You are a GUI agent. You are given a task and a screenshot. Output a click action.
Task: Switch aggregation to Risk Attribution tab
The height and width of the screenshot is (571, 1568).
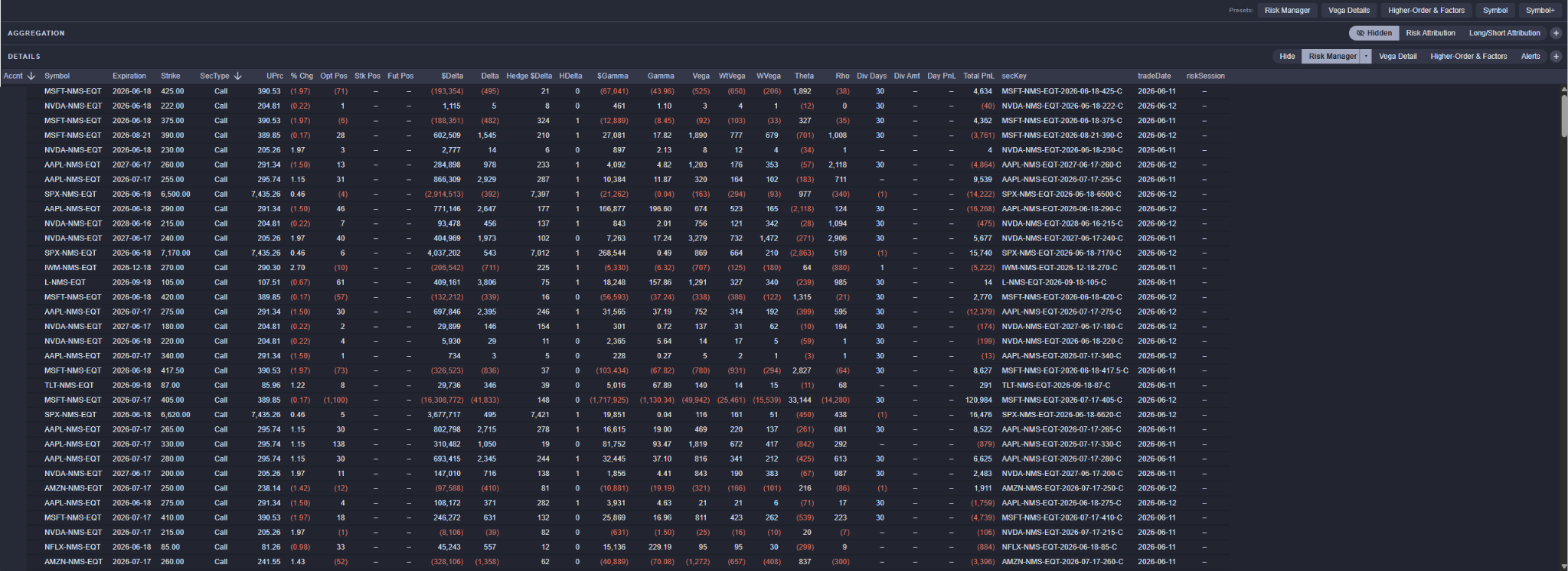[1430, 33]
